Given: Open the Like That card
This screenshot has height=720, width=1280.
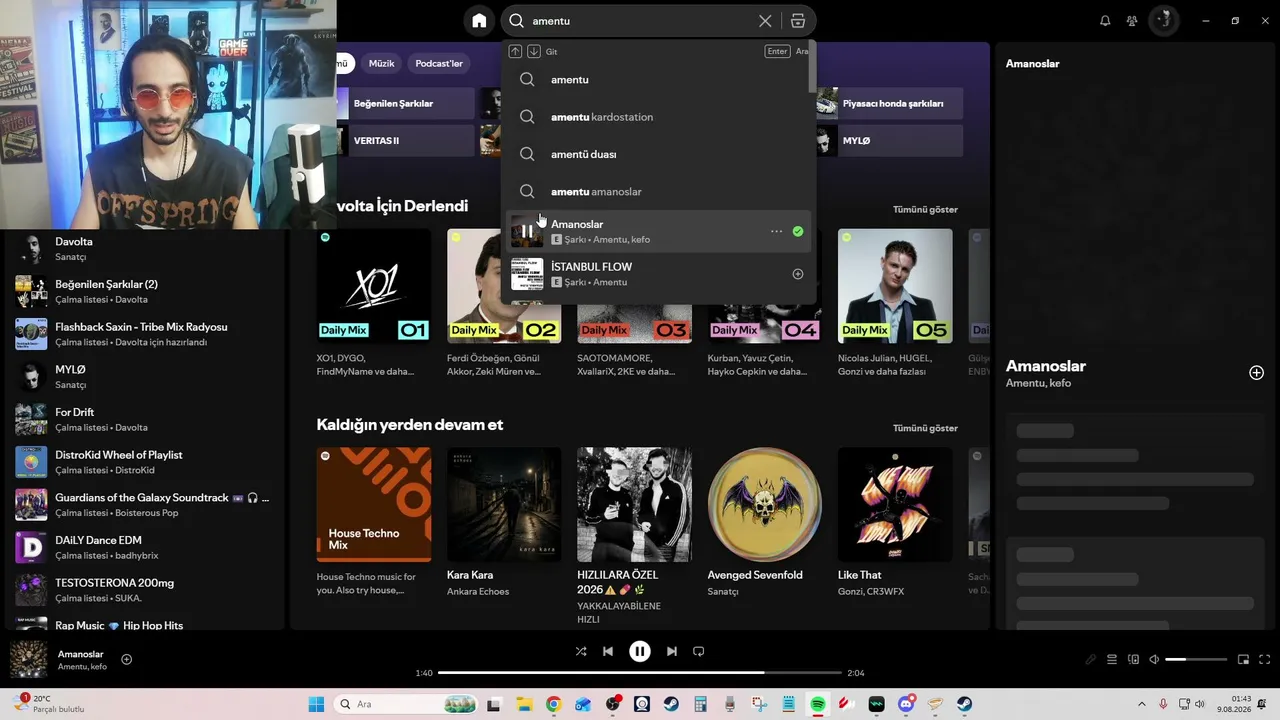Looking at the screenshot, I should point(895,525).
